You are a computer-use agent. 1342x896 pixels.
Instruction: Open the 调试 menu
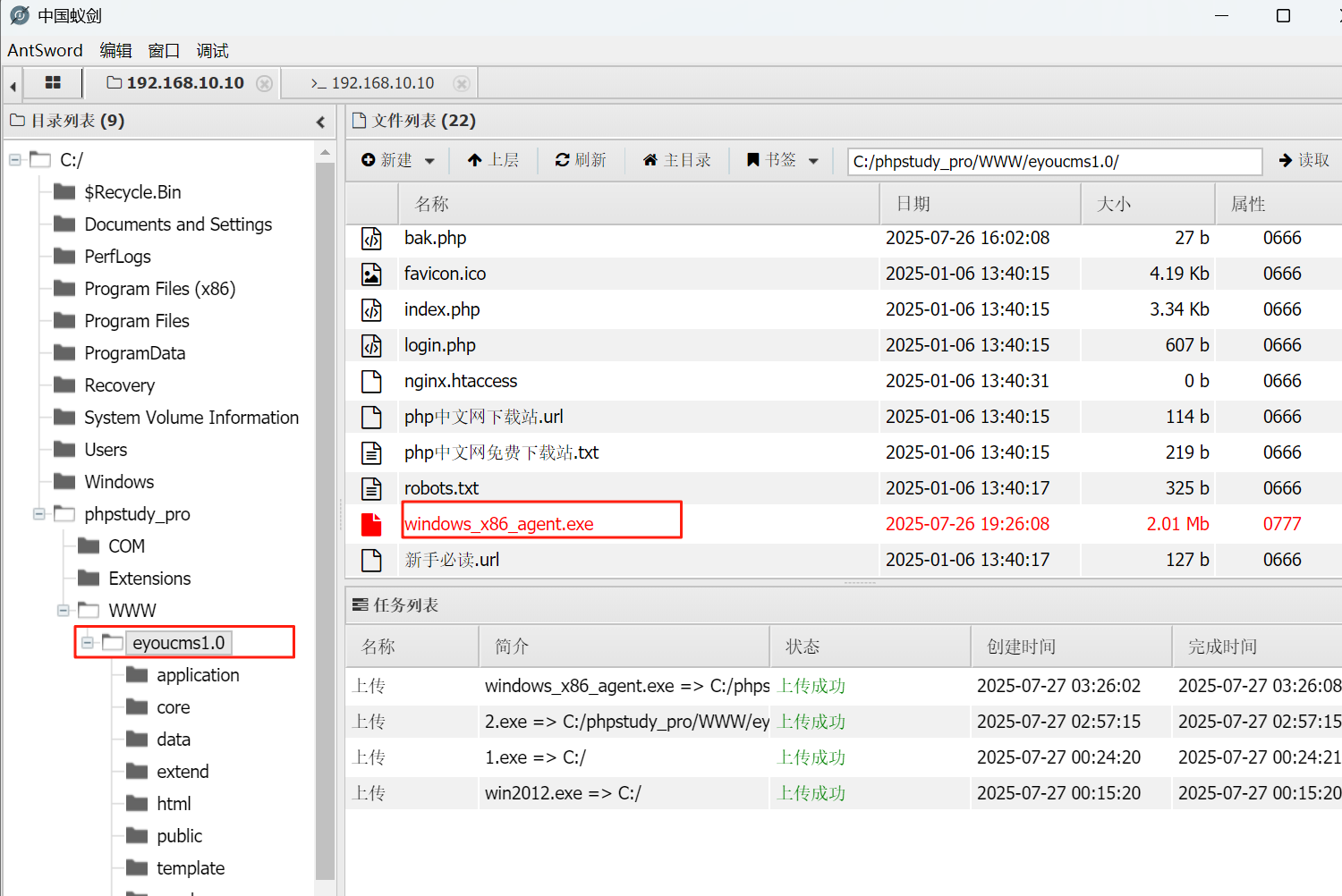point(212,50)
